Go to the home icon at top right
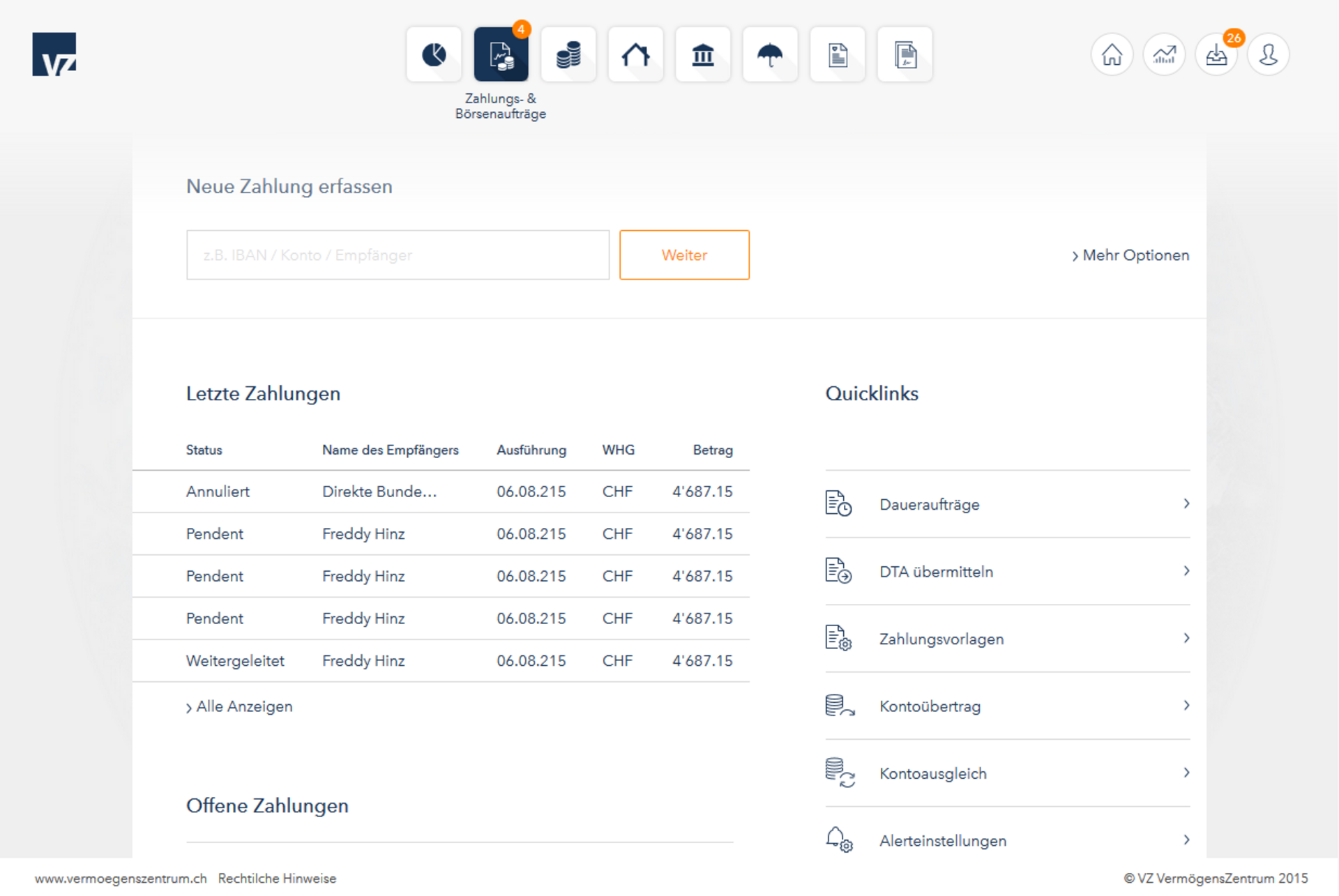Image resolution: width=1339 pixels, height=896 pixels. (x=1112, y=54)
